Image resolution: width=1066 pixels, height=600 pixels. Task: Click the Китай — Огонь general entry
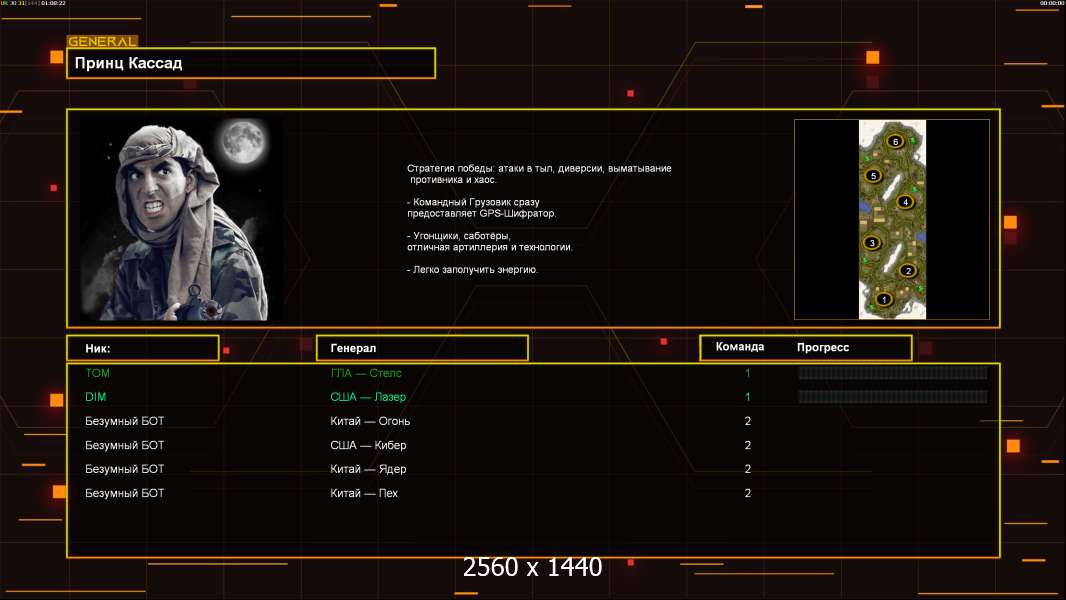[x=370, y=421]
